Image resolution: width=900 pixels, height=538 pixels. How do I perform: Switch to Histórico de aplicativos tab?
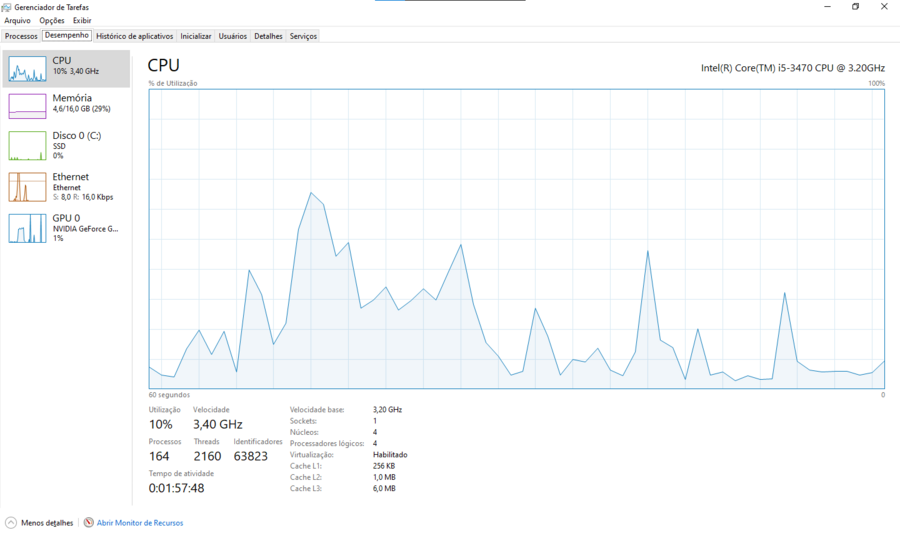pos(134,36)
